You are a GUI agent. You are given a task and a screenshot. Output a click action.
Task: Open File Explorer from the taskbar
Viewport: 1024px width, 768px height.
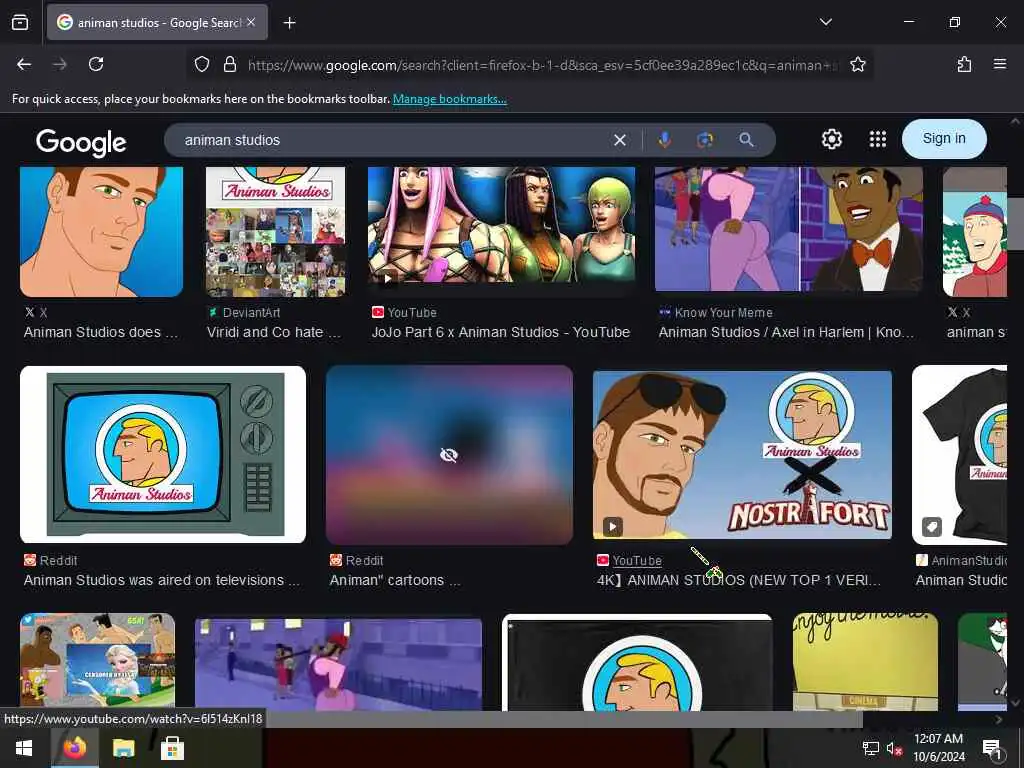coord(123,748)
